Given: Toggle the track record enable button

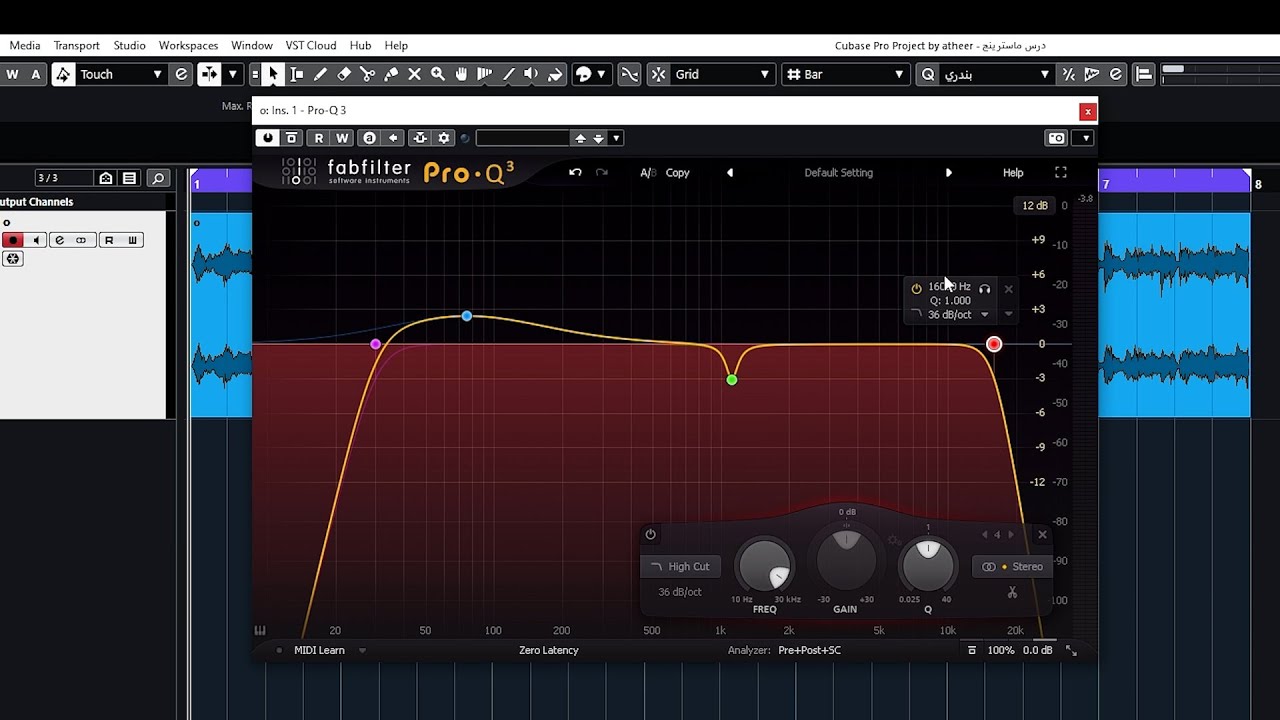Looking at the screenshot, I should tap(13, 240).
